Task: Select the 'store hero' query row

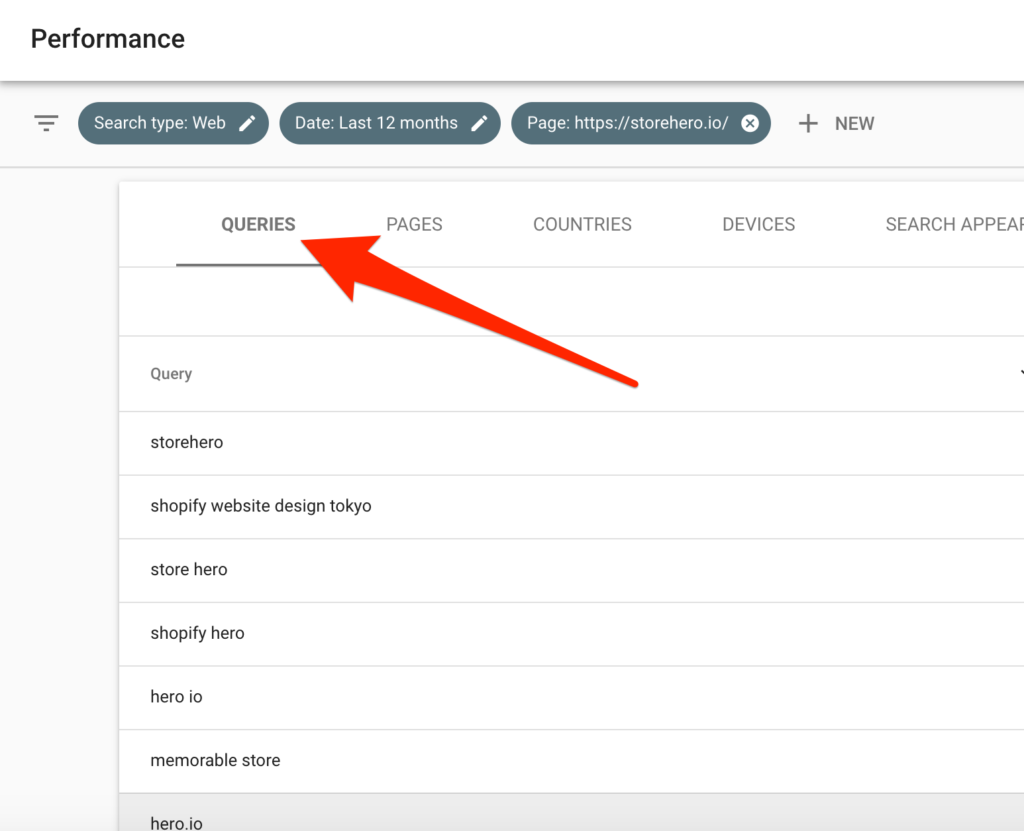Action: [x=571, y=570]
